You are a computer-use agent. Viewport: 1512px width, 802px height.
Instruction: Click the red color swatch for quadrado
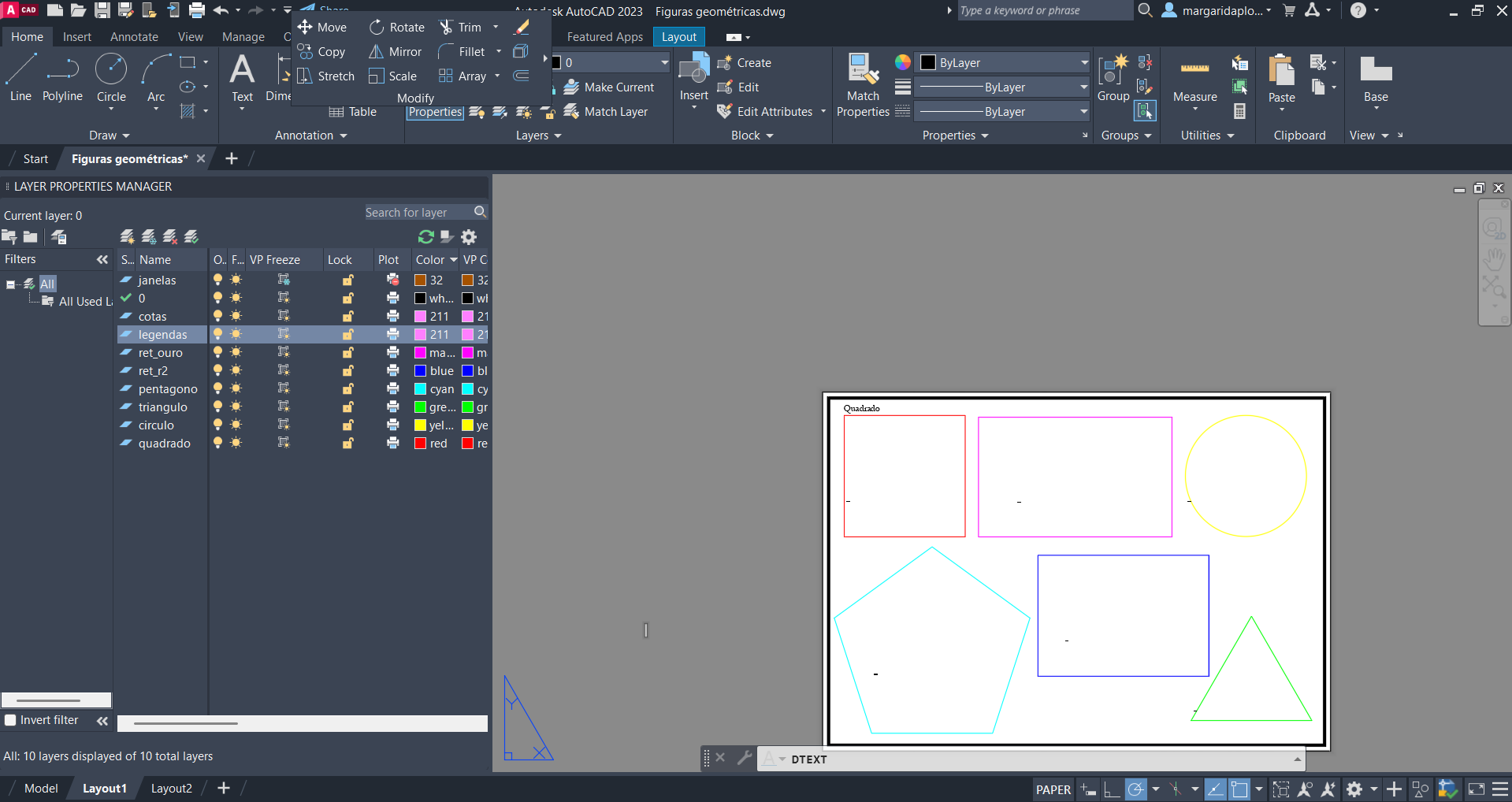[x=421, y=444]
